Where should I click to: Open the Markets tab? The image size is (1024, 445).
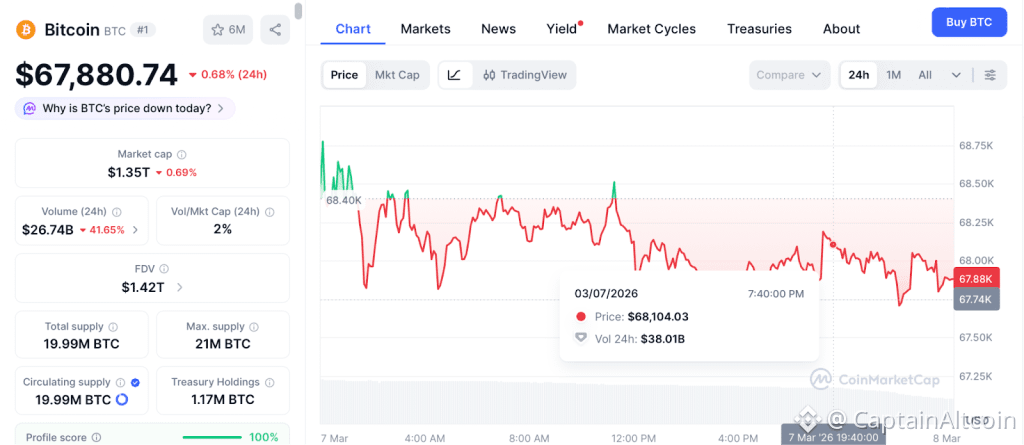point(425,29)
